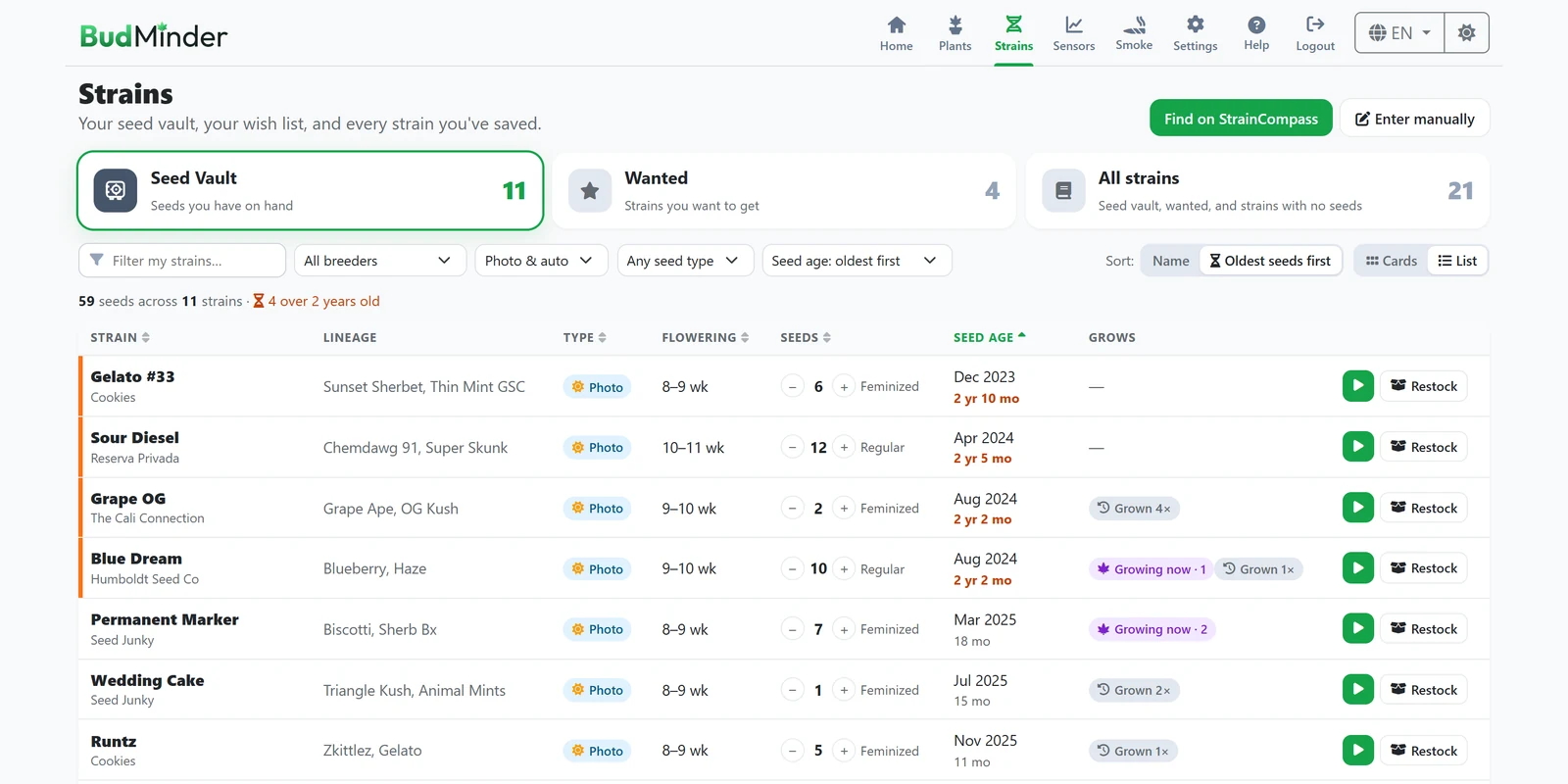Click Find on StrainCompass button
This screenshot has width=1568, height=784.
(1241, 119)
